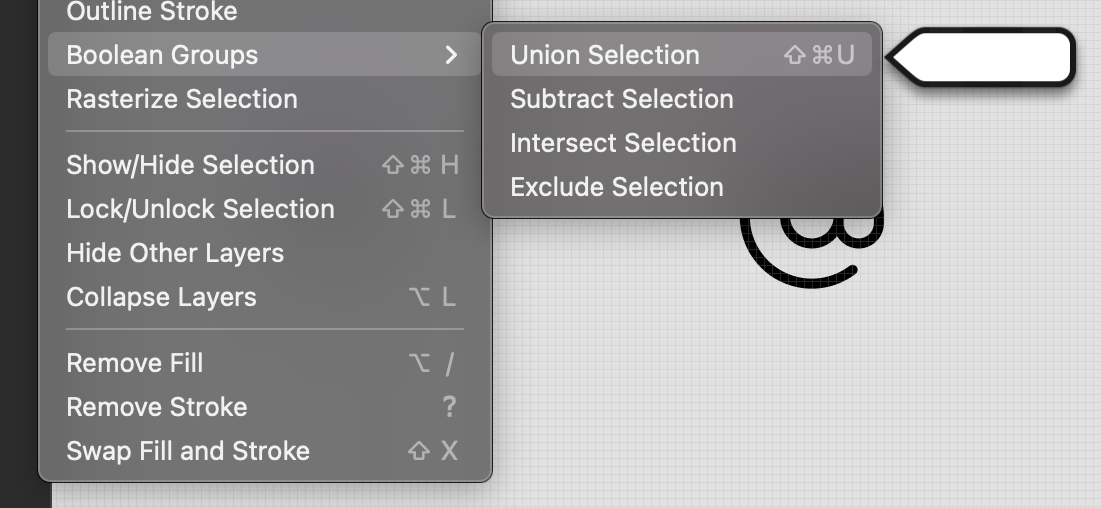Toggle Show/Hide Selection
Screen dimensions: 1102x508
click(190, 165)
